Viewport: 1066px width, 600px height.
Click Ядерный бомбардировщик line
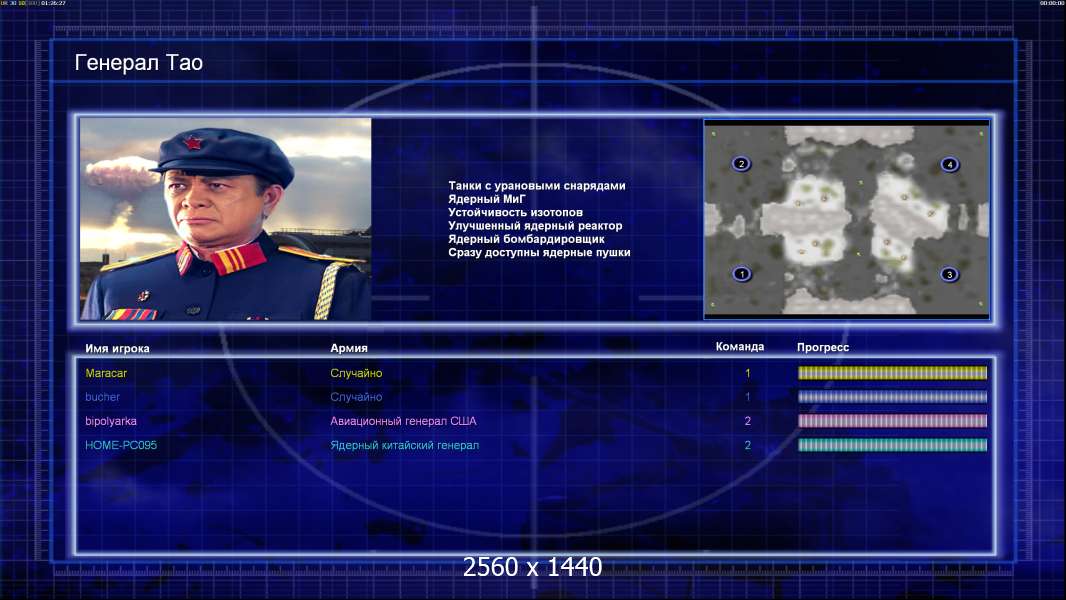526,239
